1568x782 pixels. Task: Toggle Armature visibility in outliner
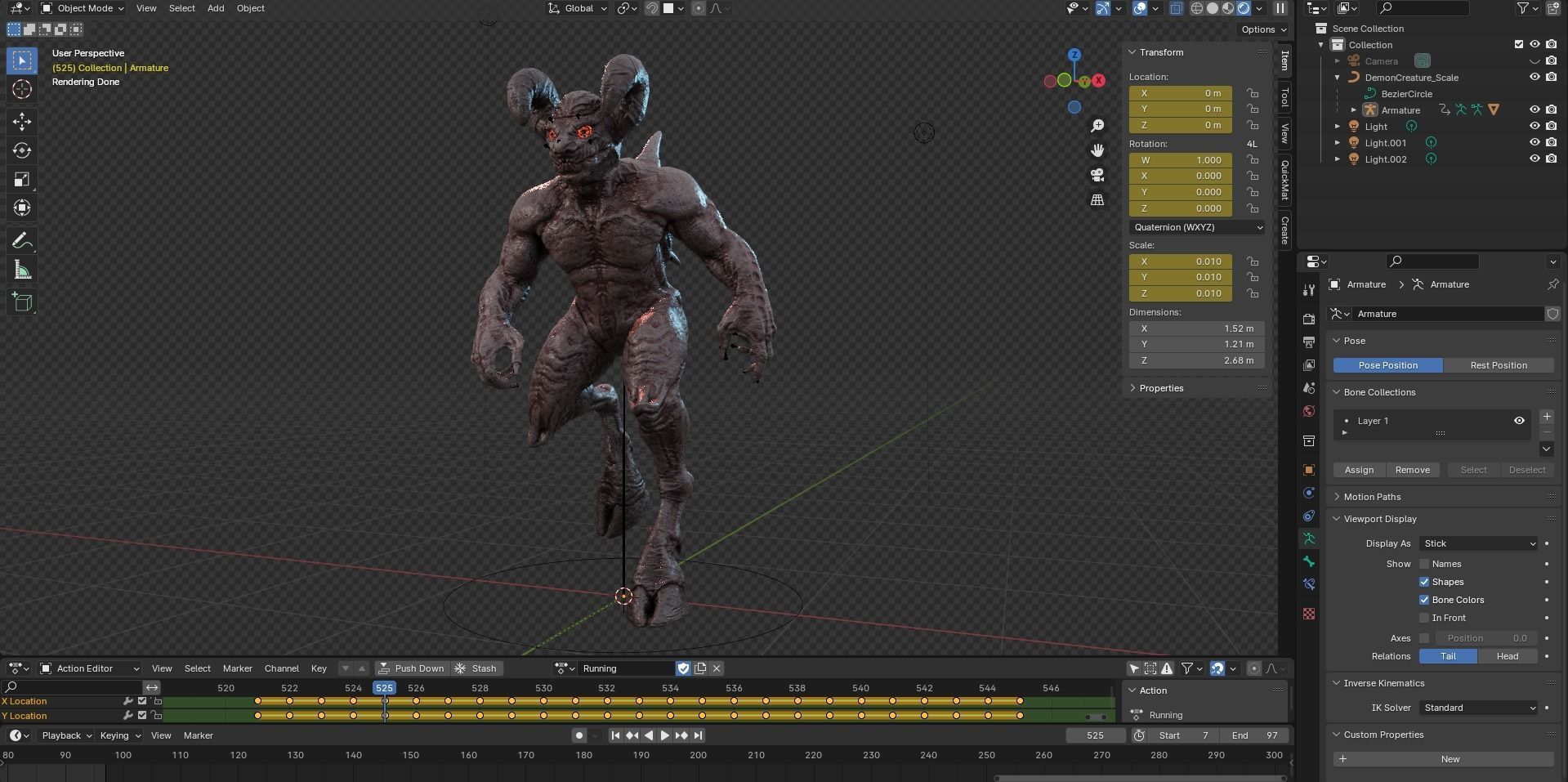[1534, 110]
